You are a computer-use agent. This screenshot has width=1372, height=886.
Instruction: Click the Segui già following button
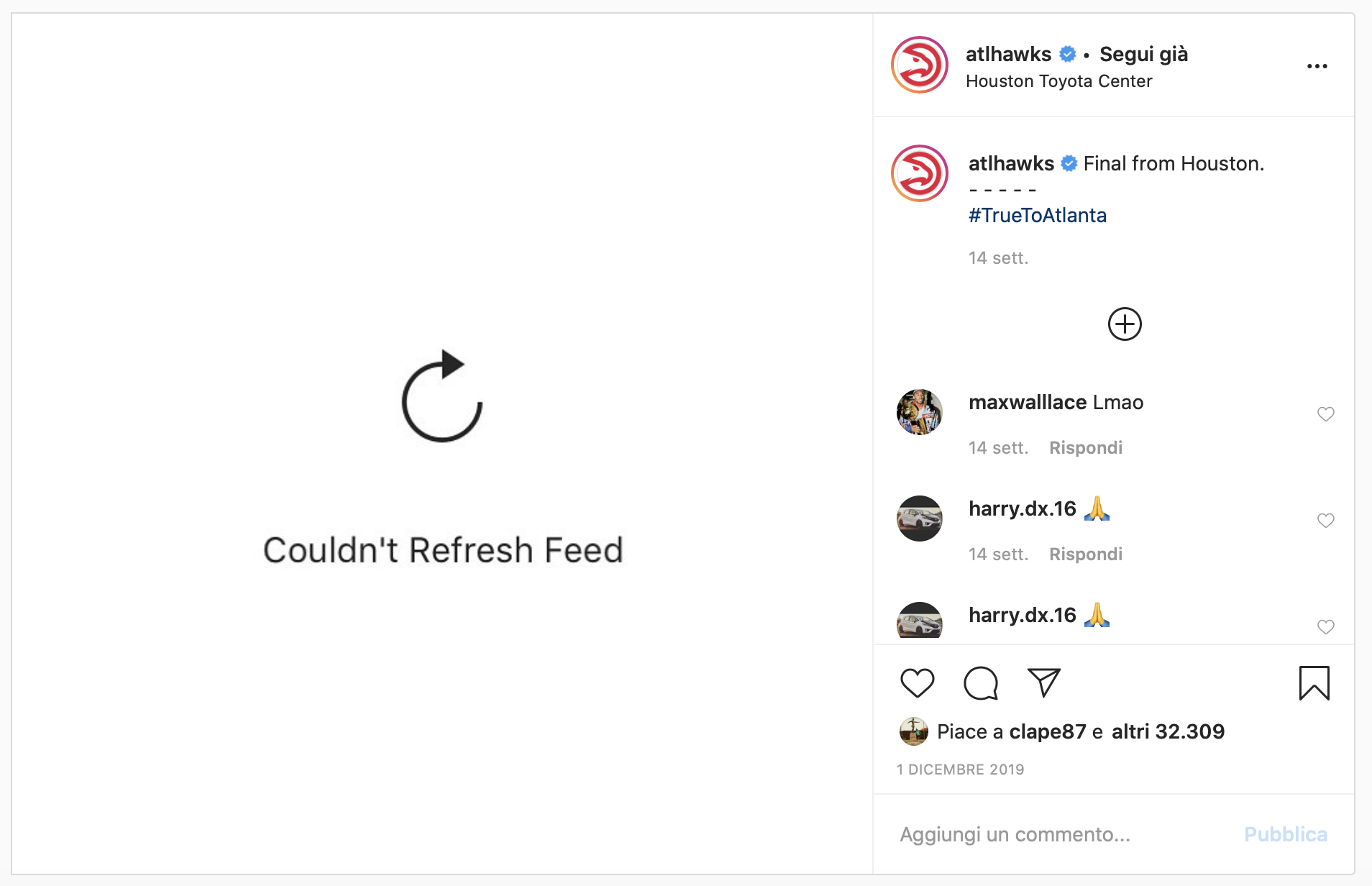click(x=1143, y=54)
